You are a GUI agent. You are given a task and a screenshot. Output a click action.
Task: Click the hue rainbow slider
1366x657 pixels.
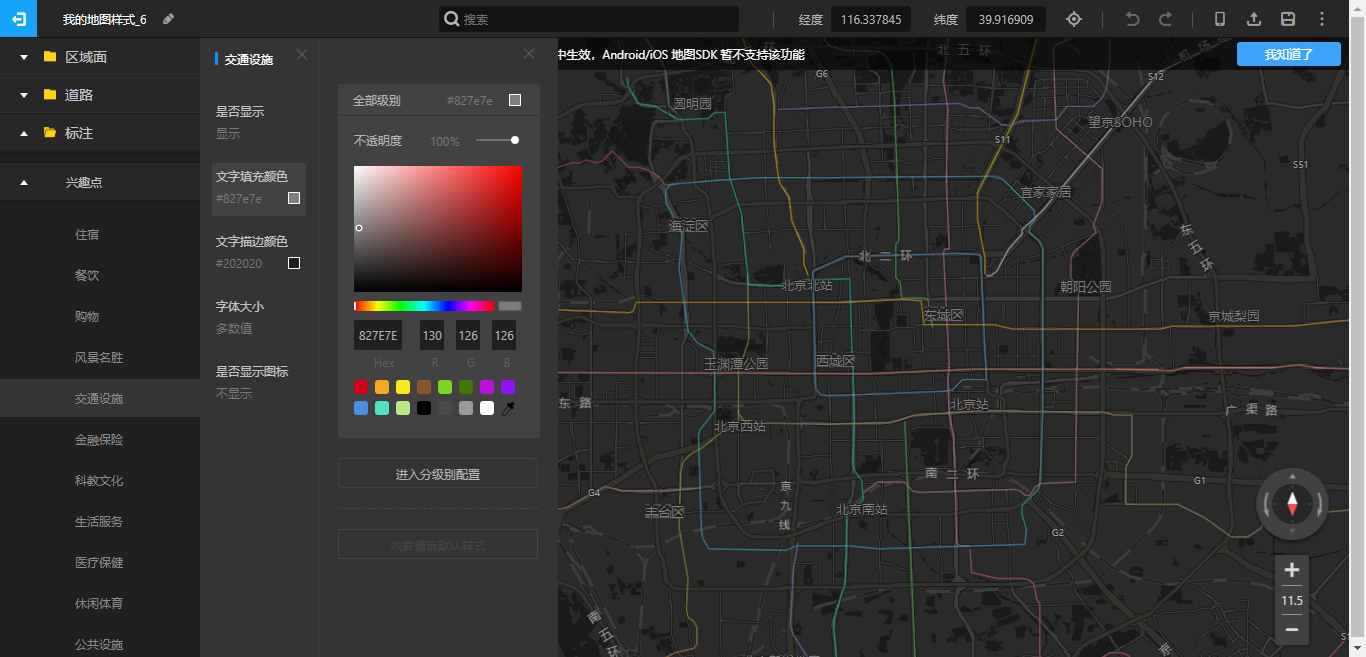coord(424,306)
